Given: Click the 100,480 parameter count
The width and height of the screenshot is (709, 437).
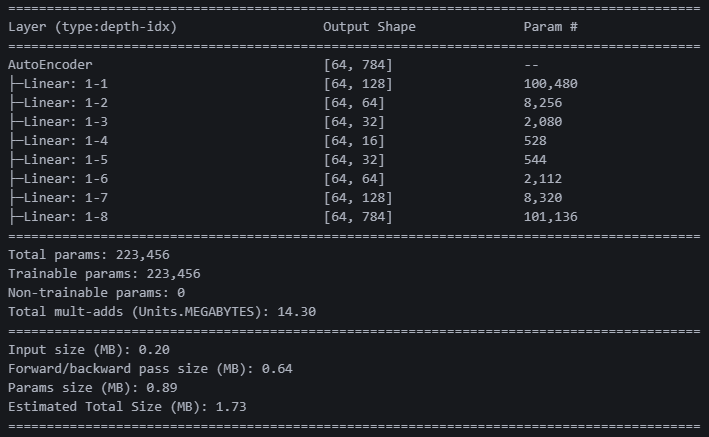Looking at the screenshot, I should pos(550,84).
